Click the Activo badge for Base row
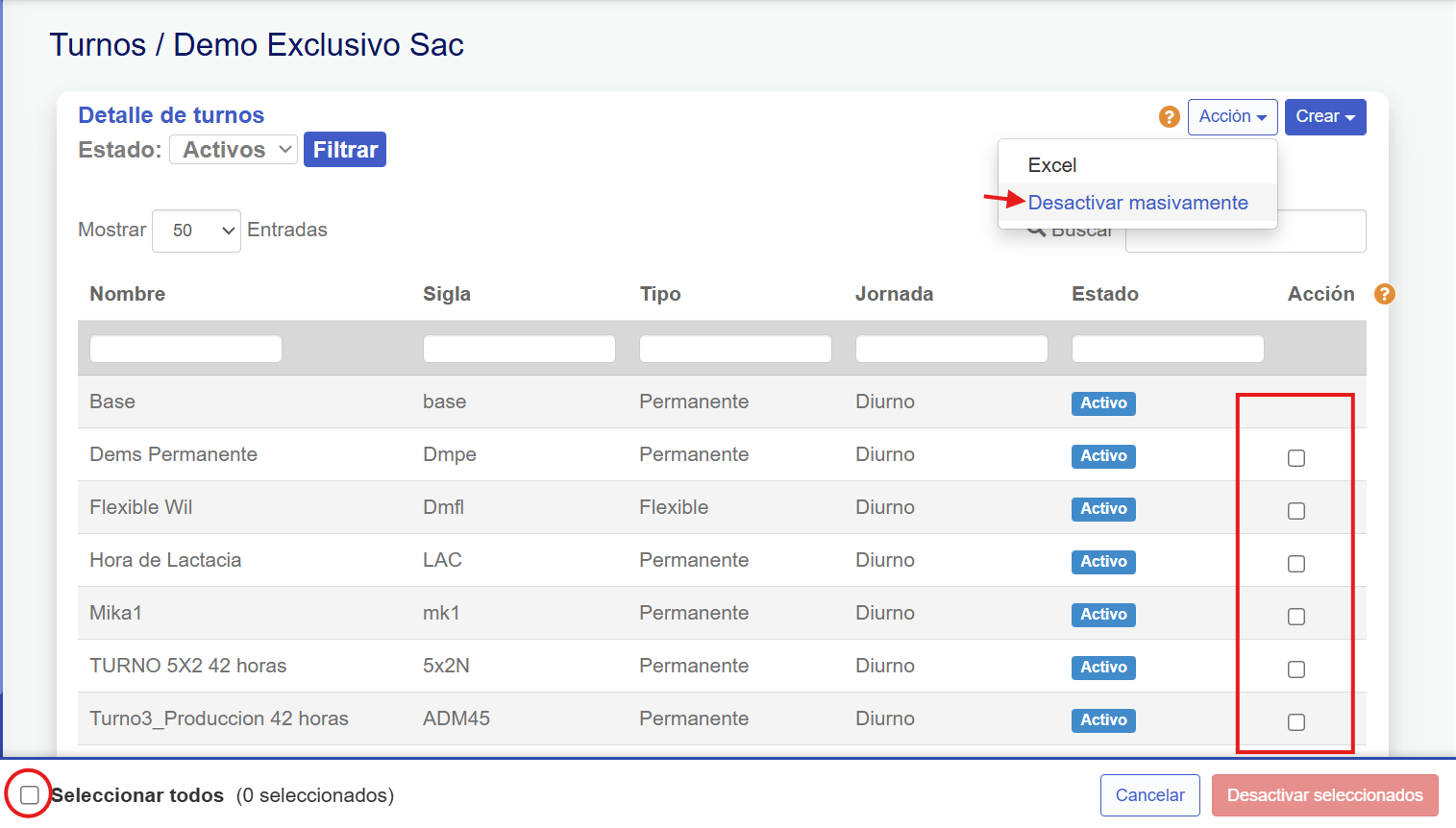 [1102, 403]
